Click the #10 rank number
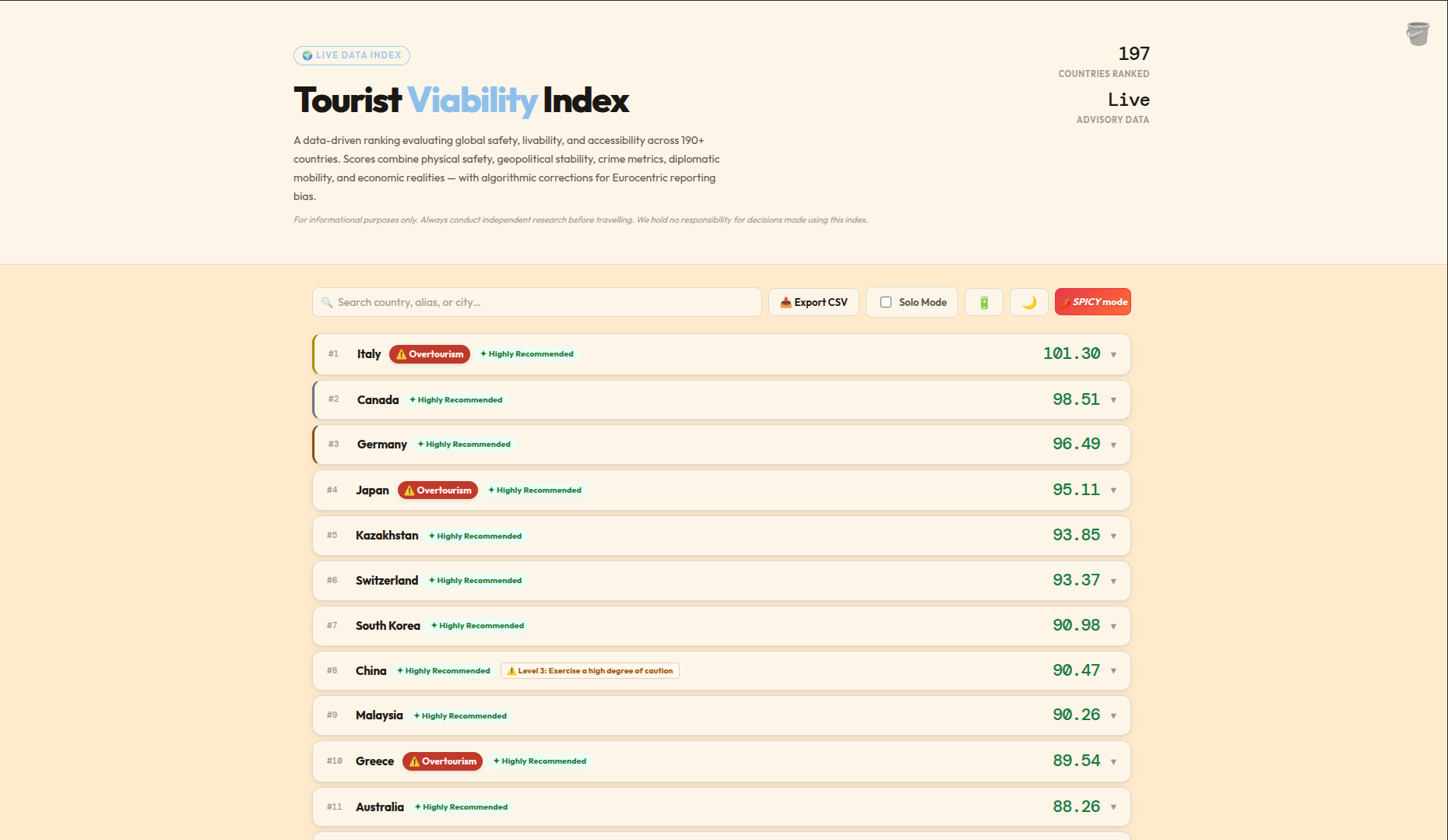 [x=335, y=761]
